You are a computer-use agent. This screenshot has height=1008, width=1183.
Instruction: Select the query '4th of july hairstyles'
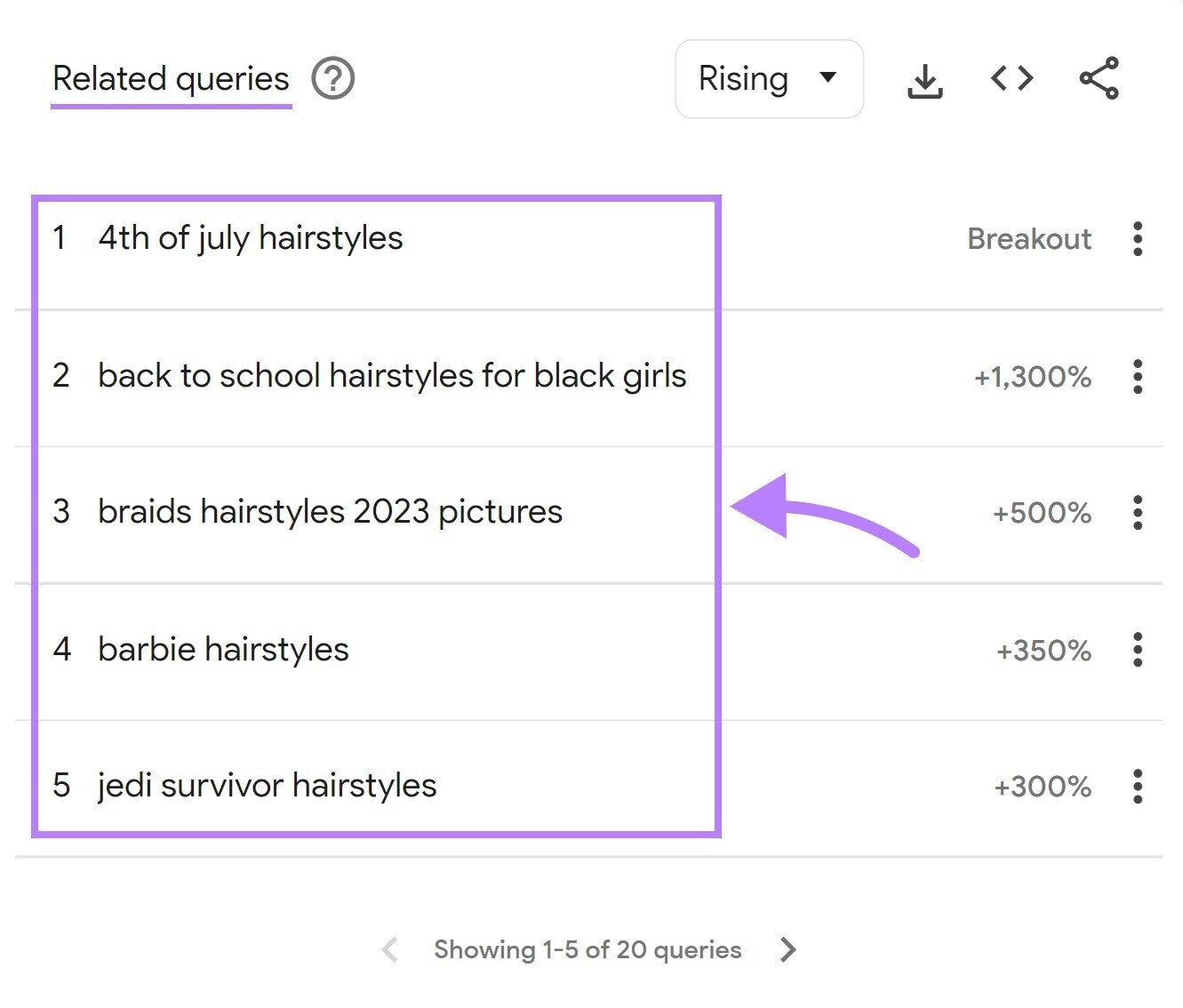[251, 237]
